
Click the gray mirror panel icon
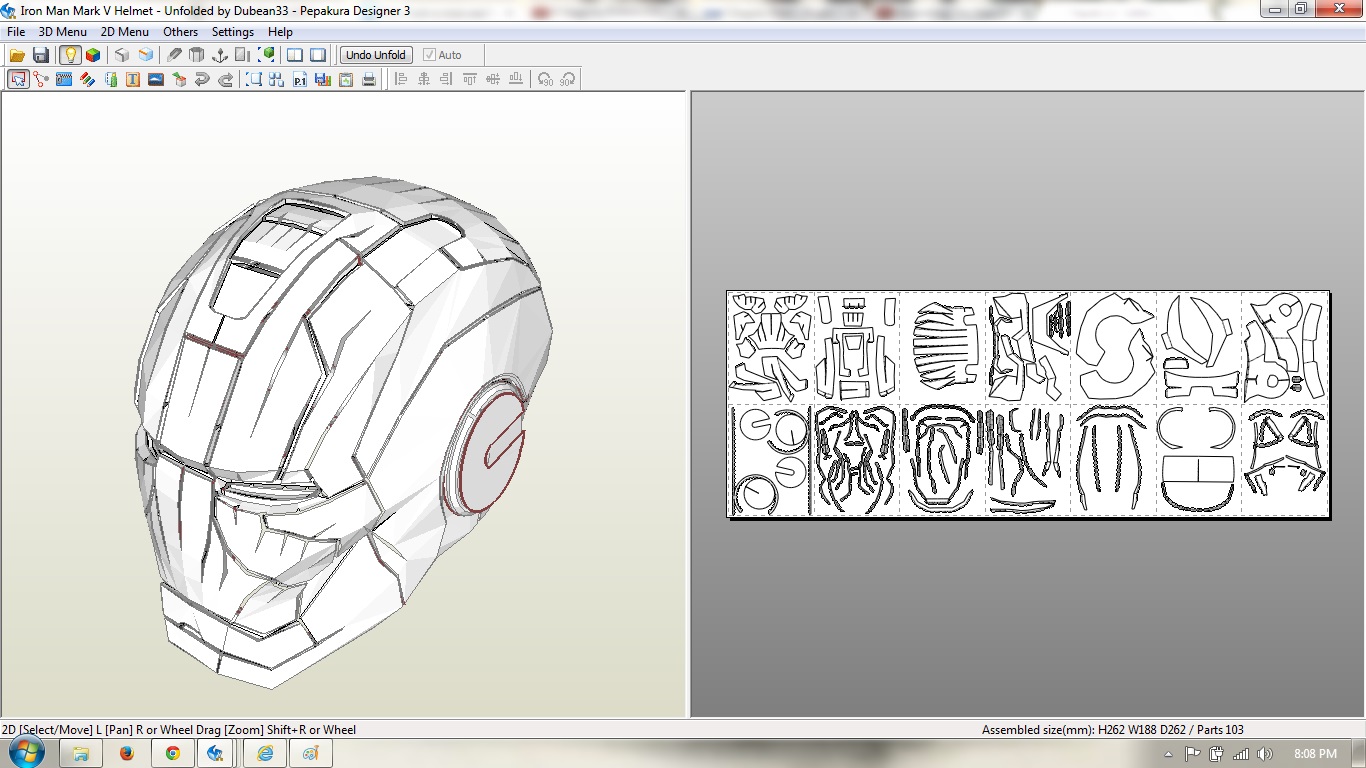(243, 55)
